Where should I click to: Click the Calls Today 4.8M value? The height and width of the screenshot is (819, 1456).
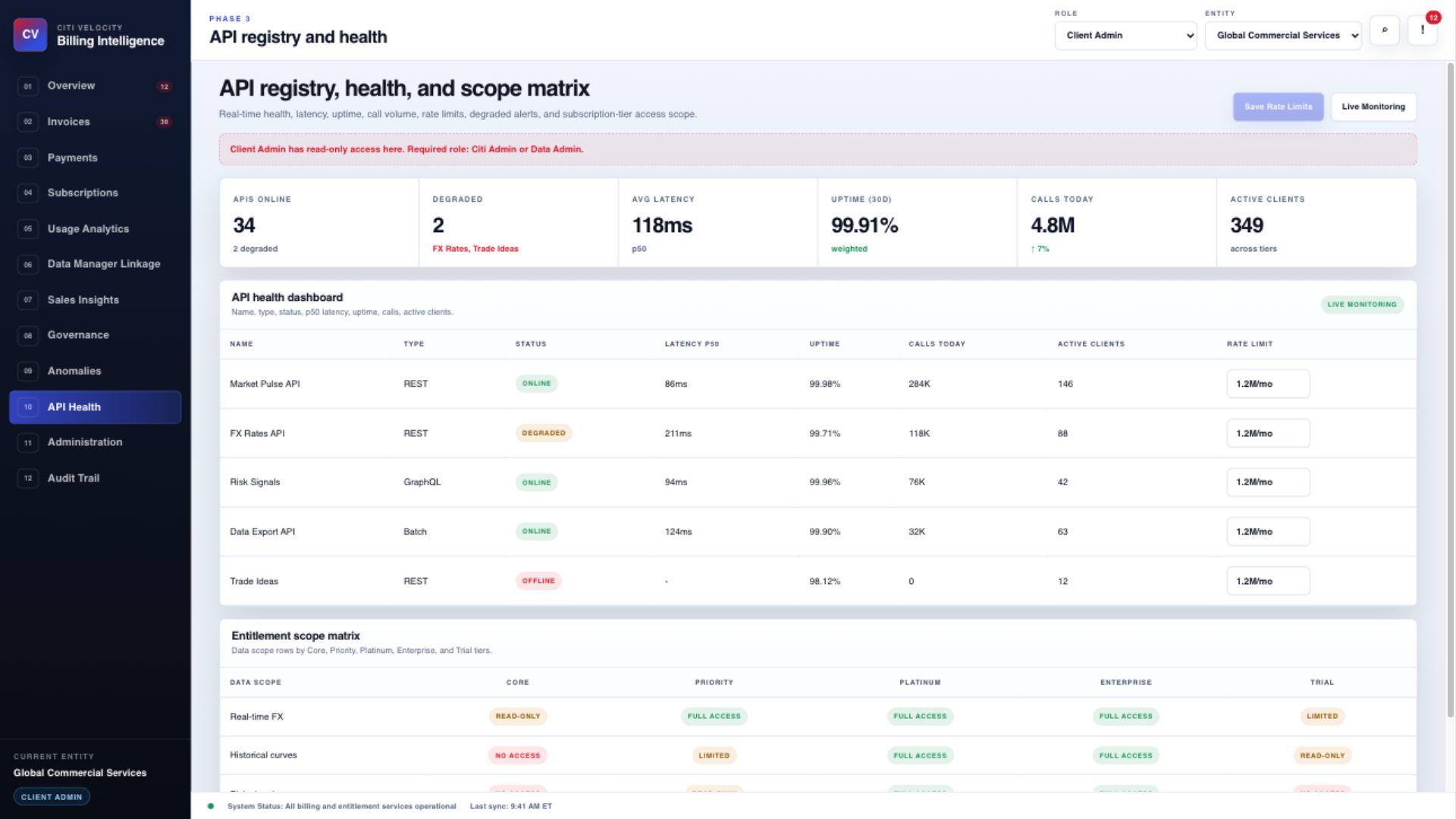pos(1053,226)
